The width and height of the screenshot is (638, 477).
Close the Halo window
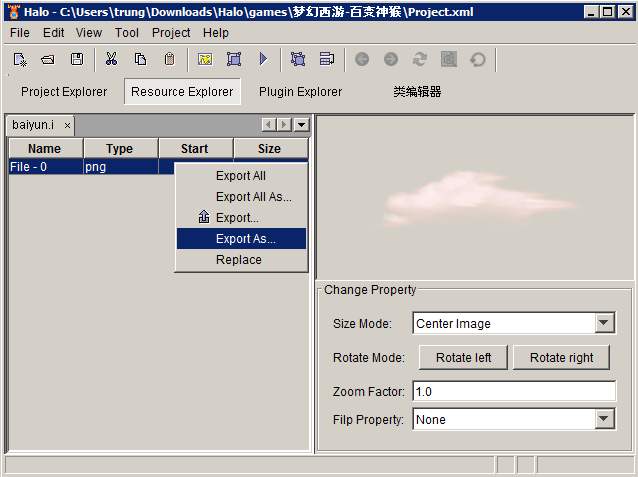[x=625, y=12]
